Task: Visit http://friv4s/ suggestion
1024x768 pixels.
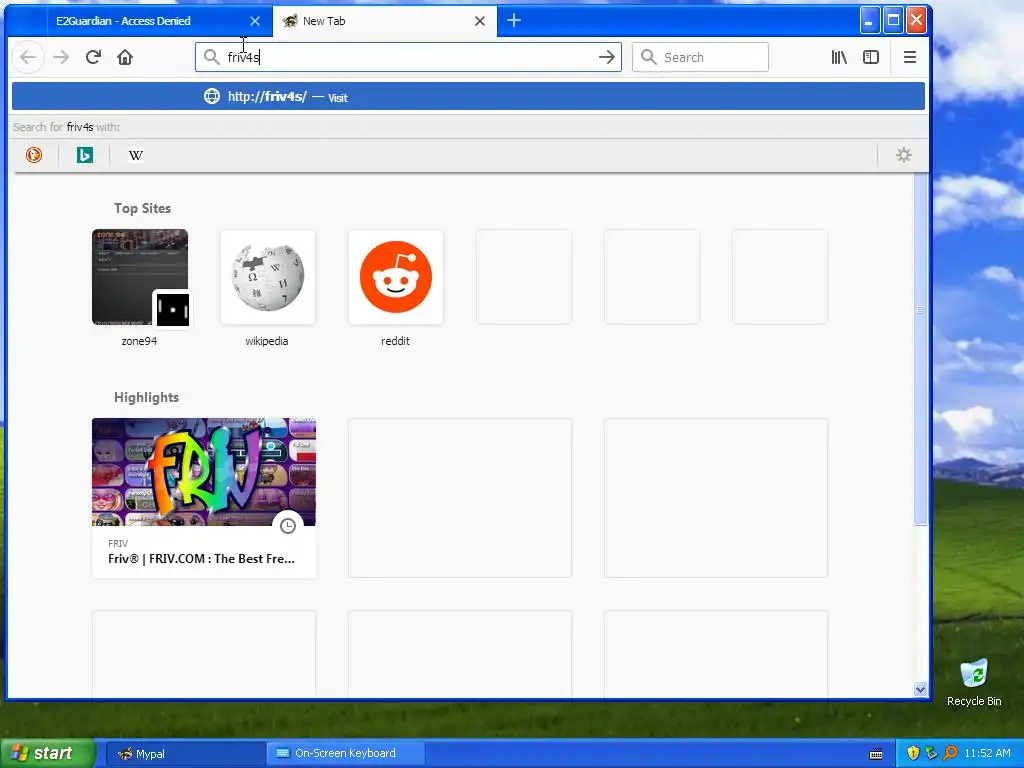Action: (x=468, y=97)
